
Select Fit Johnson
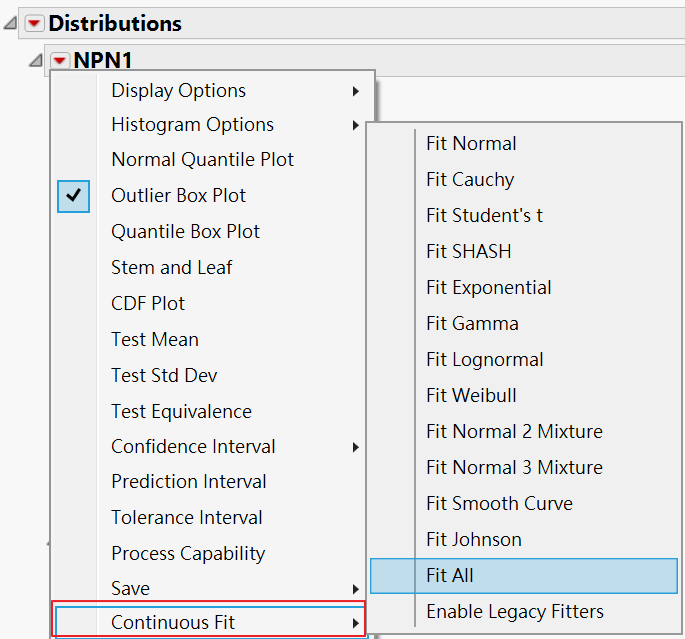pyautogui.click(x=474, y=540)
